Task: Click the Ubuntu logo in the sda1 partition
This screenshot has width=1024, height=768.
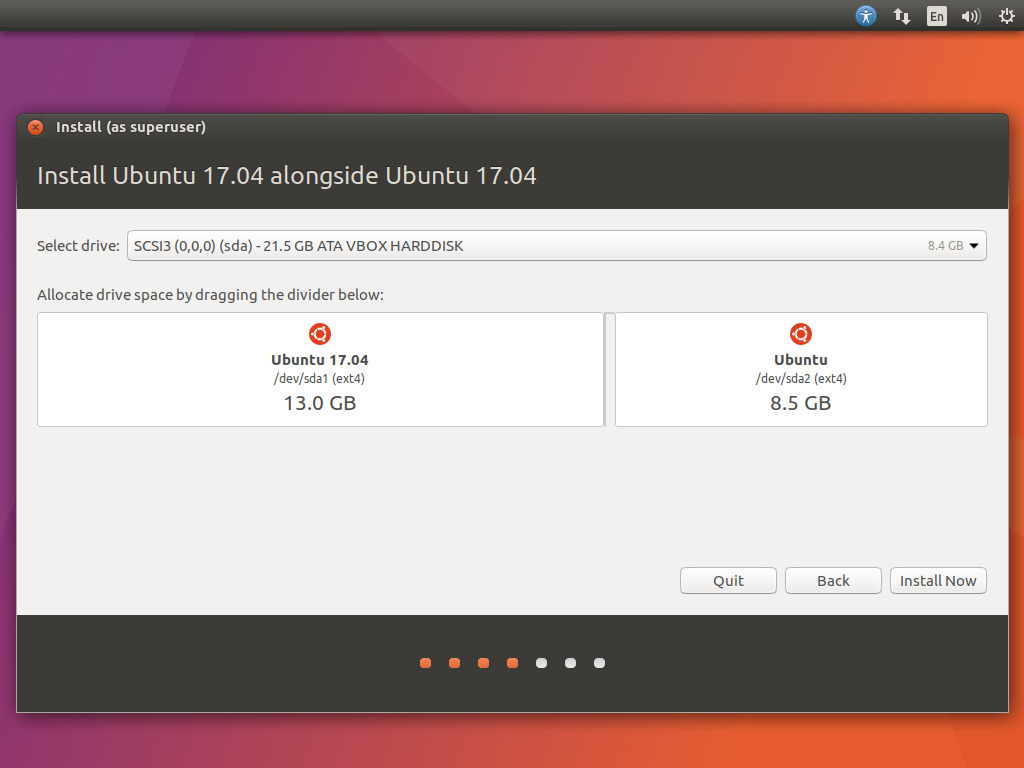Action: pos(320,334)
